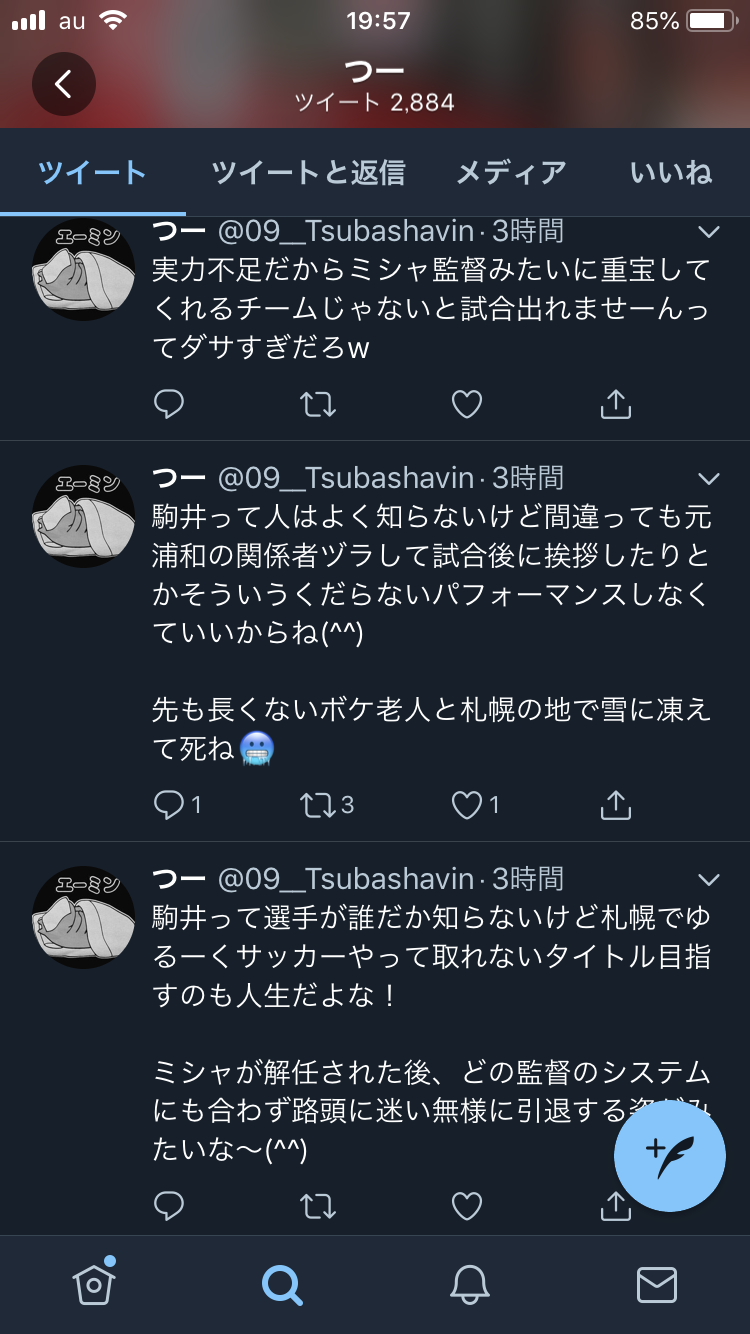Screen dimensions: 750x1334
Task: Open the Messages envelope icon
Action: tap(657, 1284)
